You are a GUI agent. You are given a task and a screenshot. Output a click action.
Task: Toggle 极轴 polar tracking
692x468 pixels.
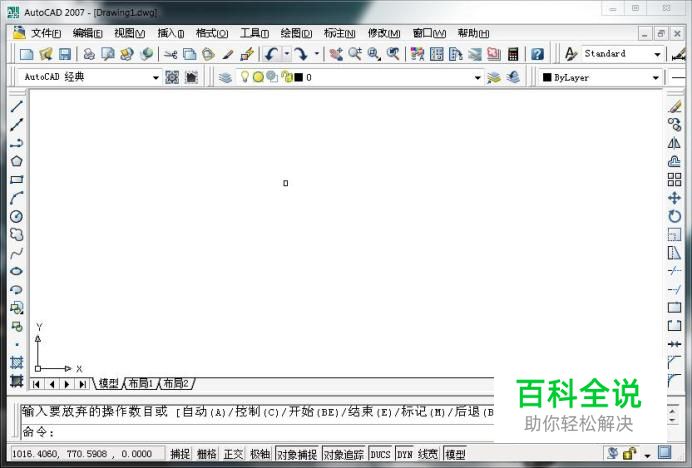pyautogui.click(x=260, y=454)
